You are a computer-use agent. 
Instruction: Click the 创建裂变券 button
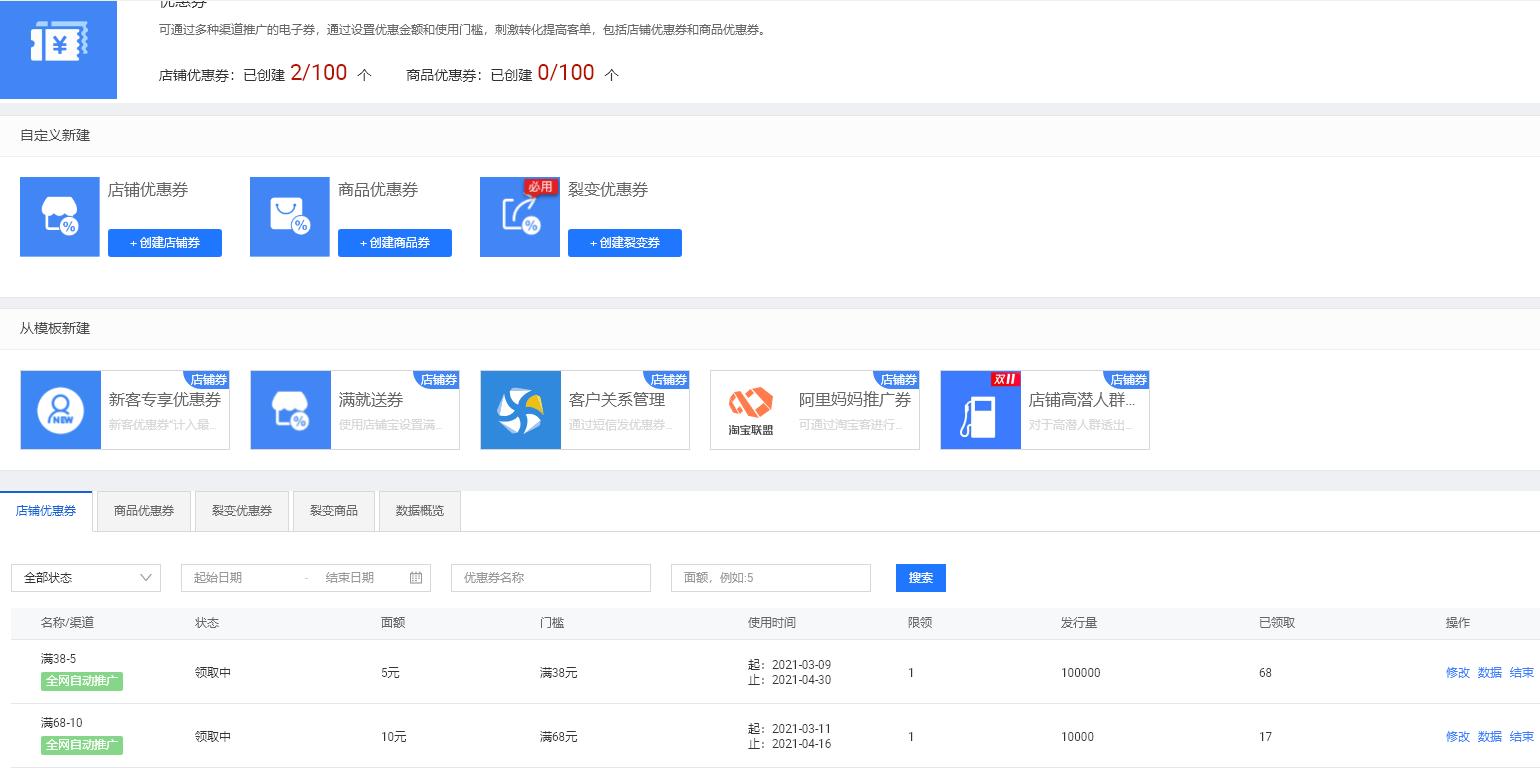[625, 242]
